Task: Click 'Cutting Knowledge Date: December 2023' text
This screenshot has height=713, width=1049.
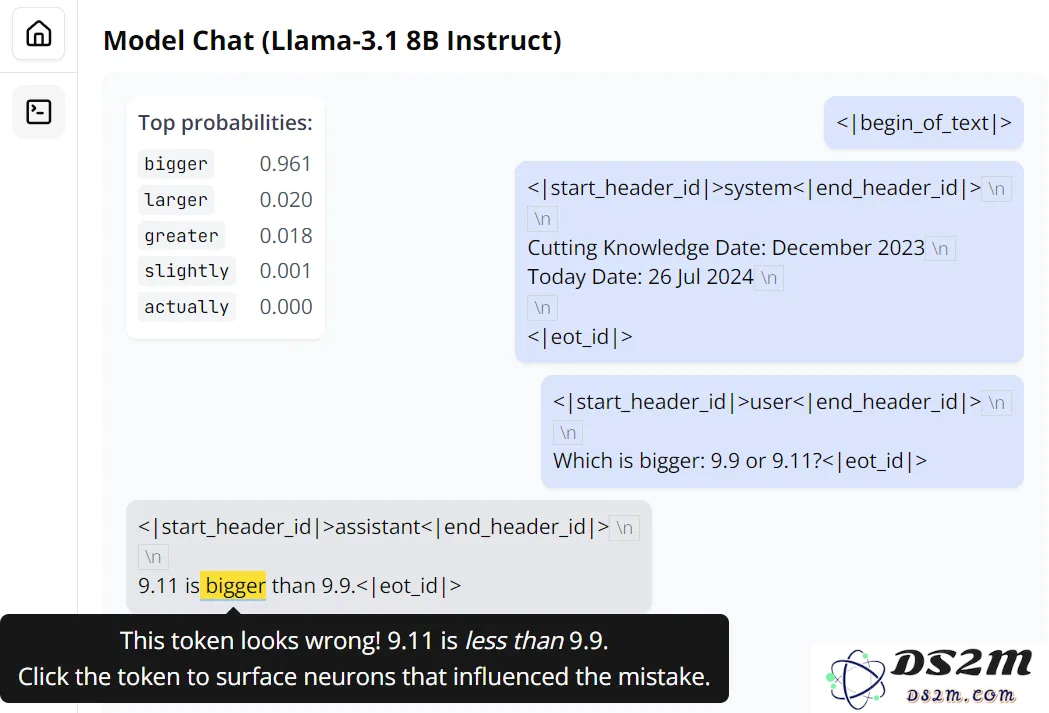Action: tap(726, 247)
